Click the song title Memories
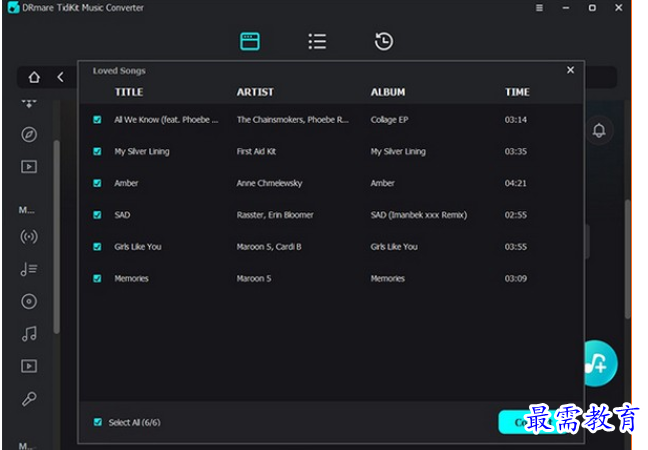 coord(131,279)
